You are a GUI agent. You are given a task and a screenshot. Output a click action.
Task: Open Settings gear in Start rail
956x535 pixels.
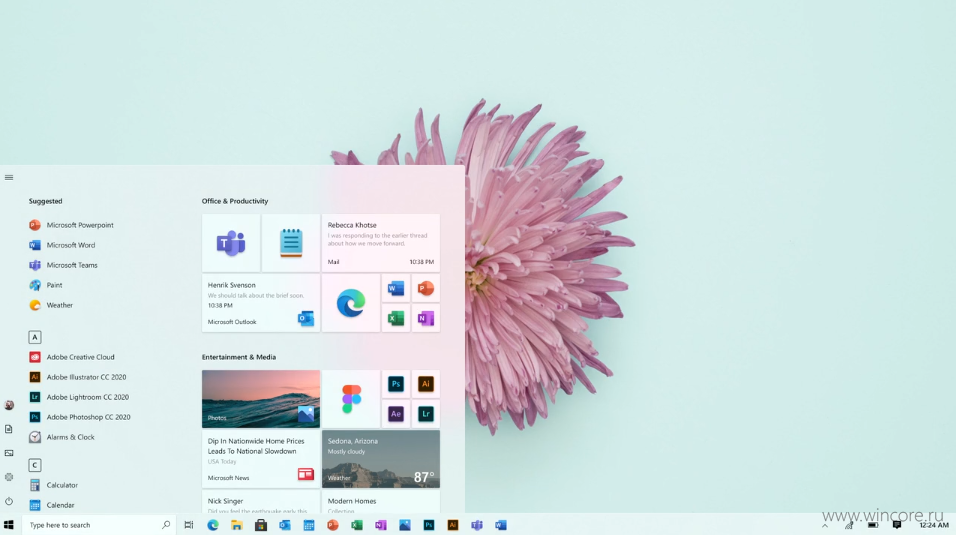[x=9, y=477]
